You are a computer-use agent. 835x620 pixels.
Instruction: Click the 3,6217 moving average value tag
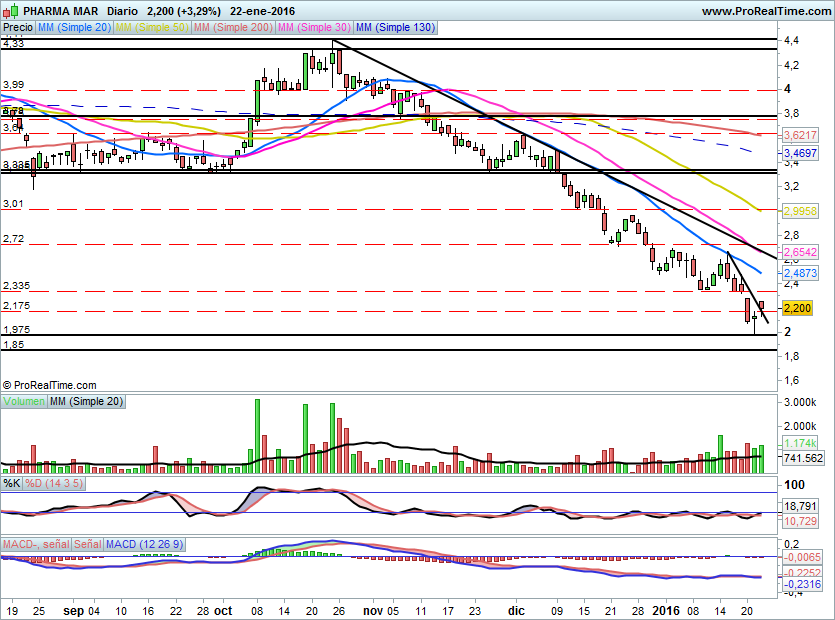pyautogui.click(x=800, y=135)
